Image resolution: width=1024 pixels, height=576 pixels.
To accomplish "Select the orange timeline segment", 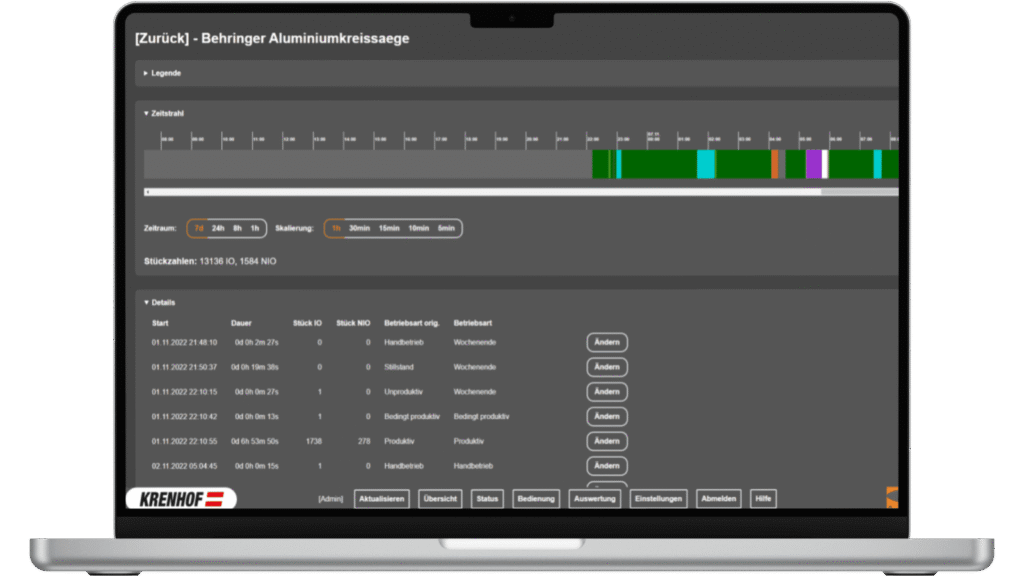I will click(x=775, y=164).
